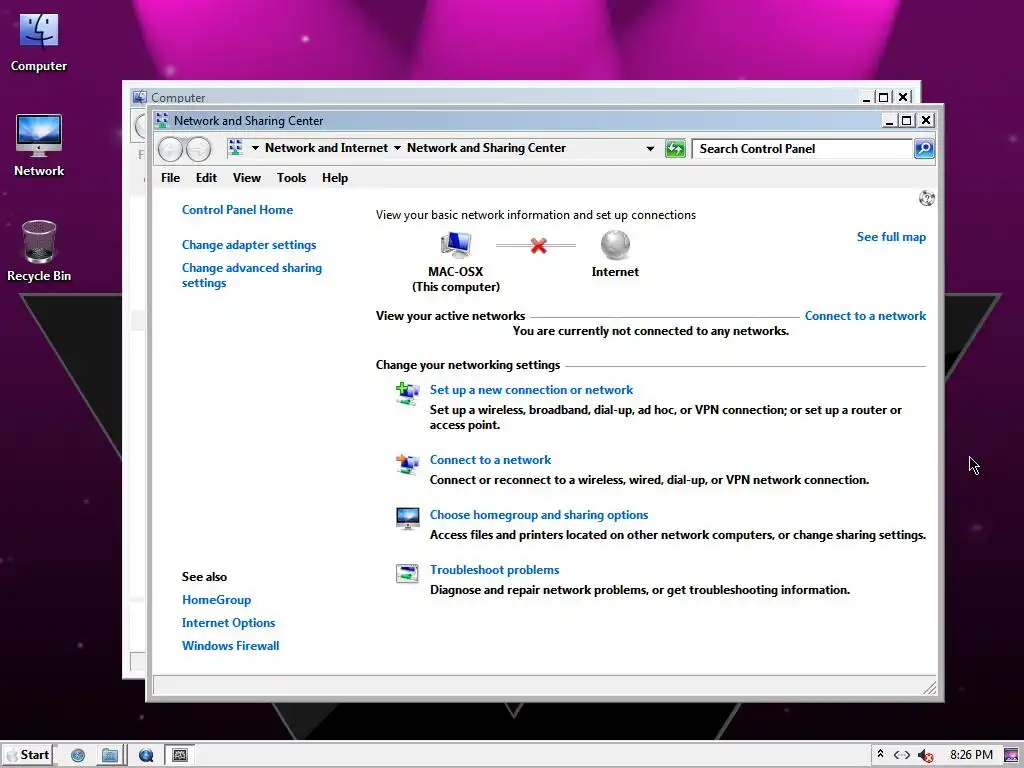
Task: Click the Start button
Action: click(28, 755)
